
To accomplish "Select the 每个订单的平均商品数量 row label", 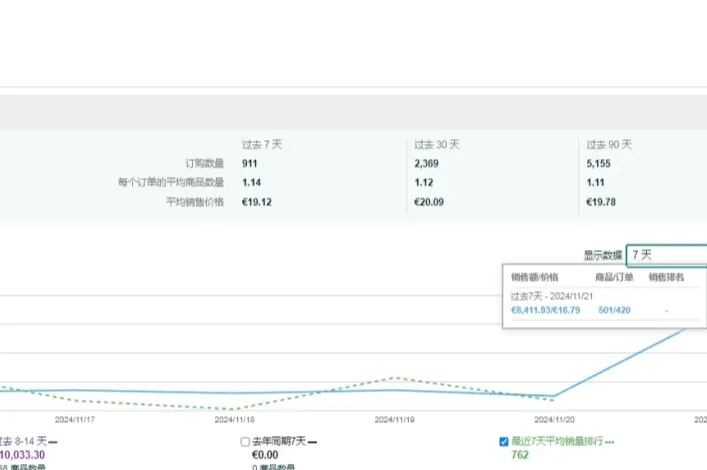I will [171, 182].
